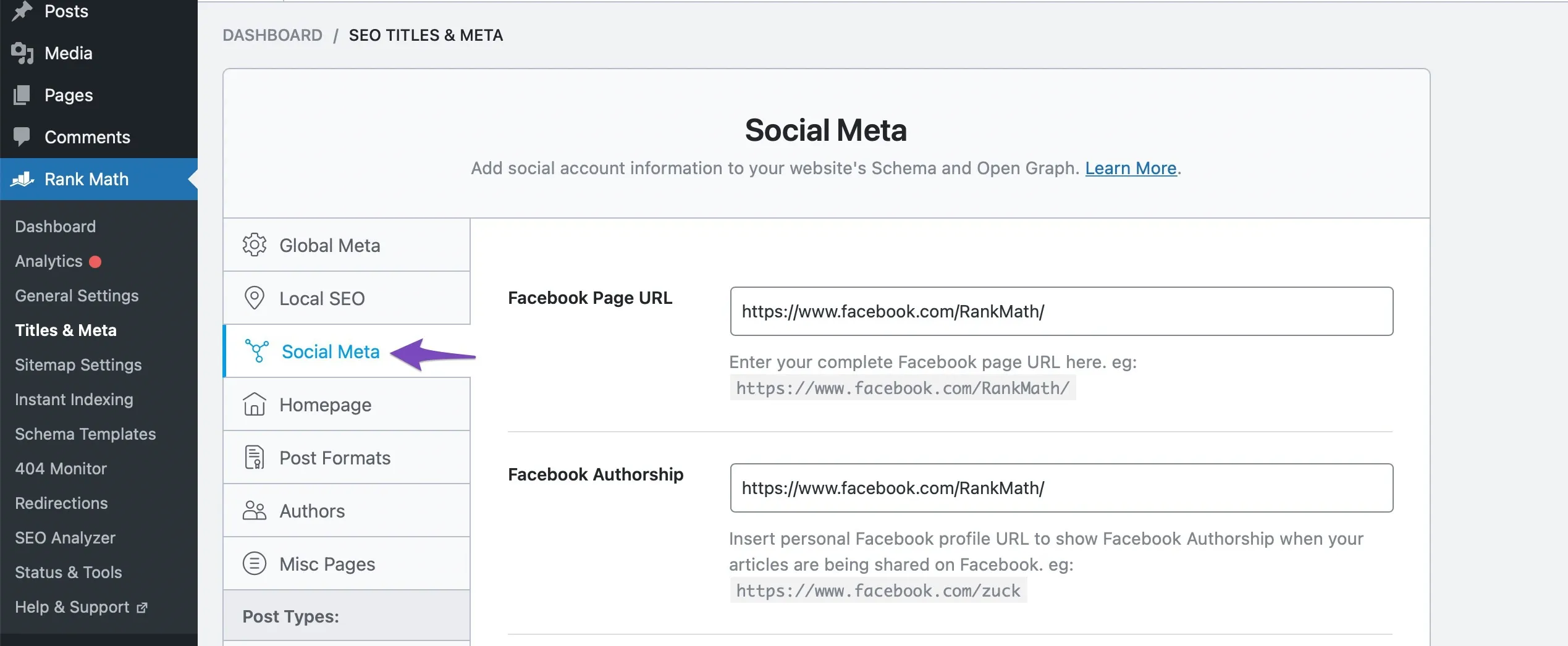Click the red Analytics notification dot

tap(95, 262)
